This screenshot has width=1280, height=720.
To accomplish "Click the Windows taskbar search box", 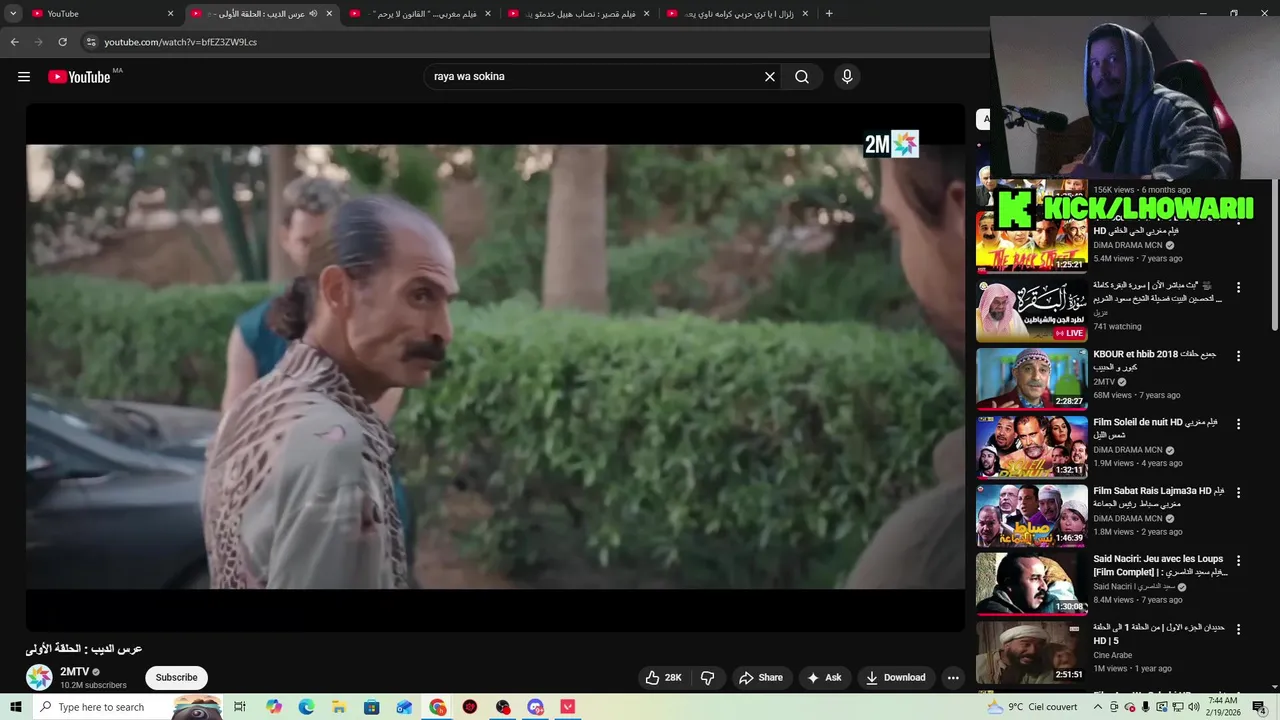I will 127,707.
